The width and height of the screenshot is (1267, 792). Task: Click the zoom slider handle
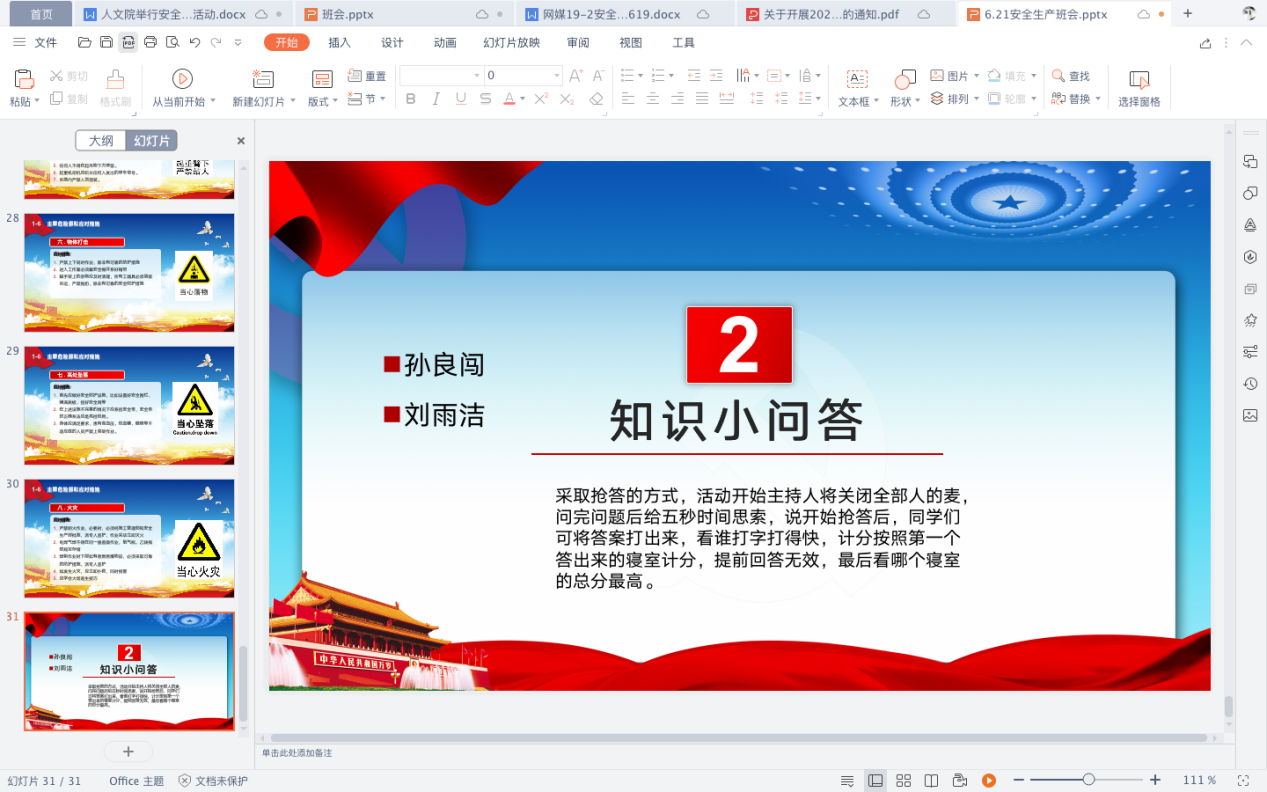coord(1088,780)
